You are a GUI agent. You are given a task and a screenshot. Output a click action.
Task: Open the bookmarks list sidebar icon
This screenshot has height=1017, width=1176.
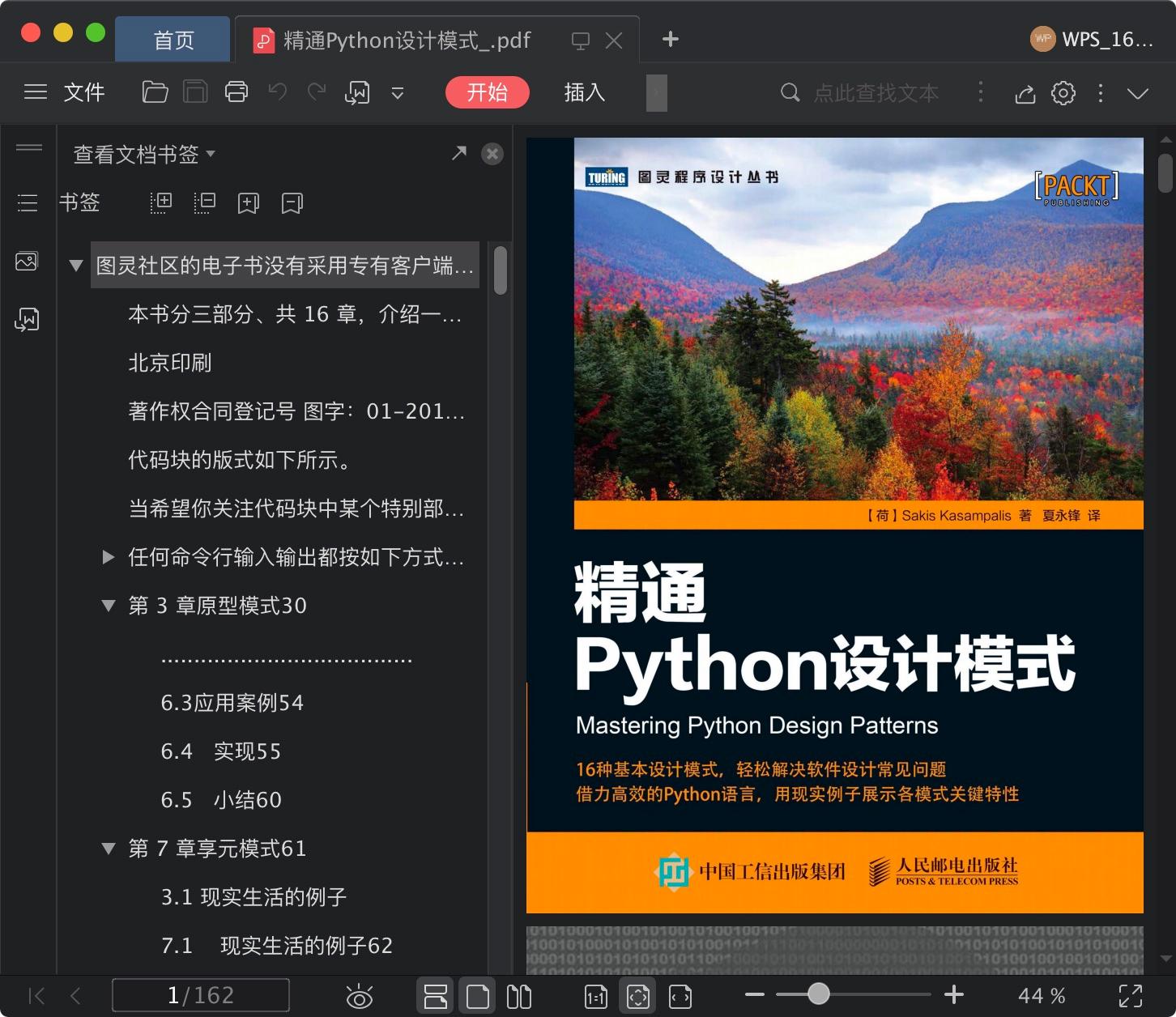click(28, 202)
